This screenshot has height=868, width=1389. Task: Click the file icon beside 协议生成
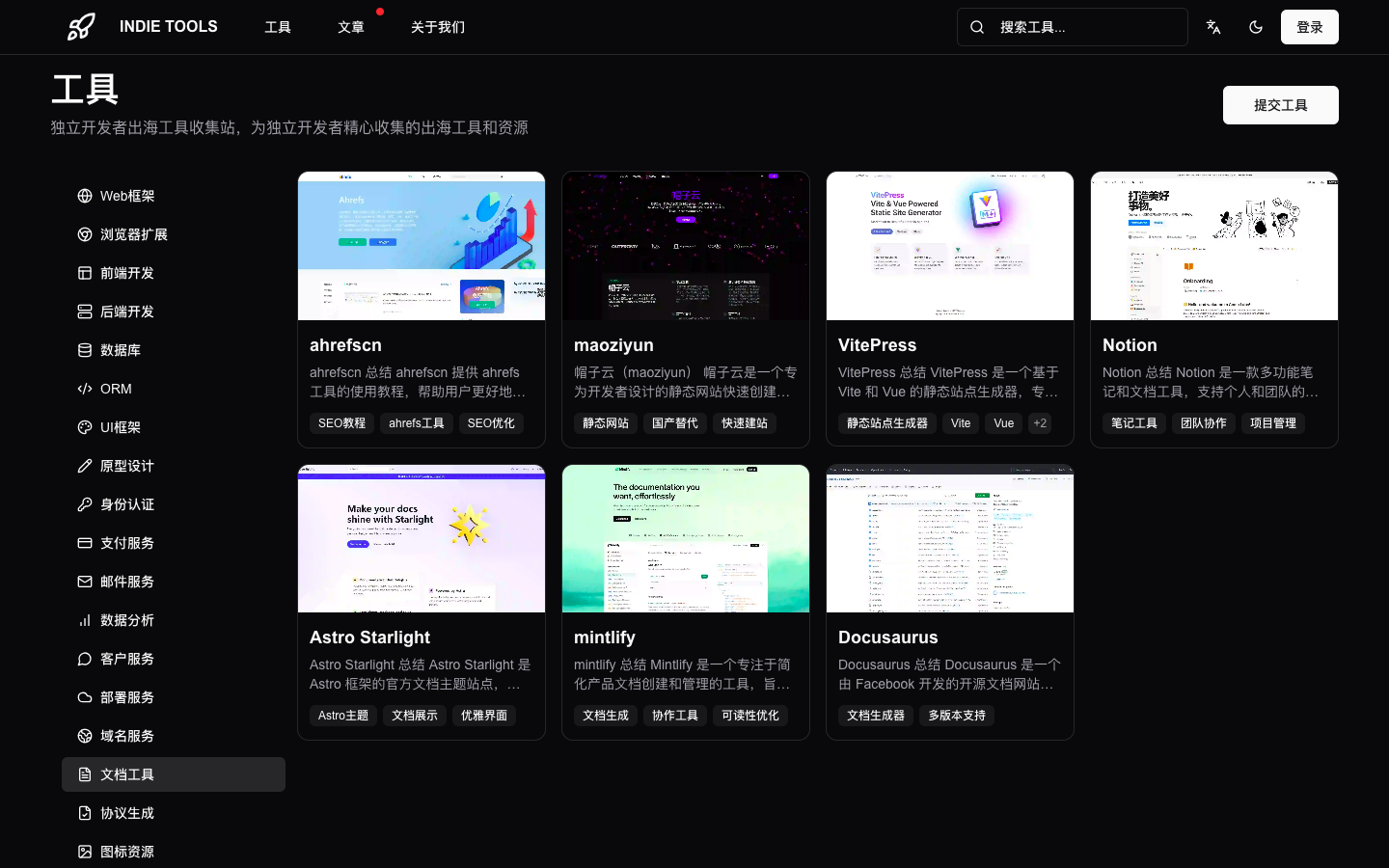pyautogui.click(x=85, y=813)
